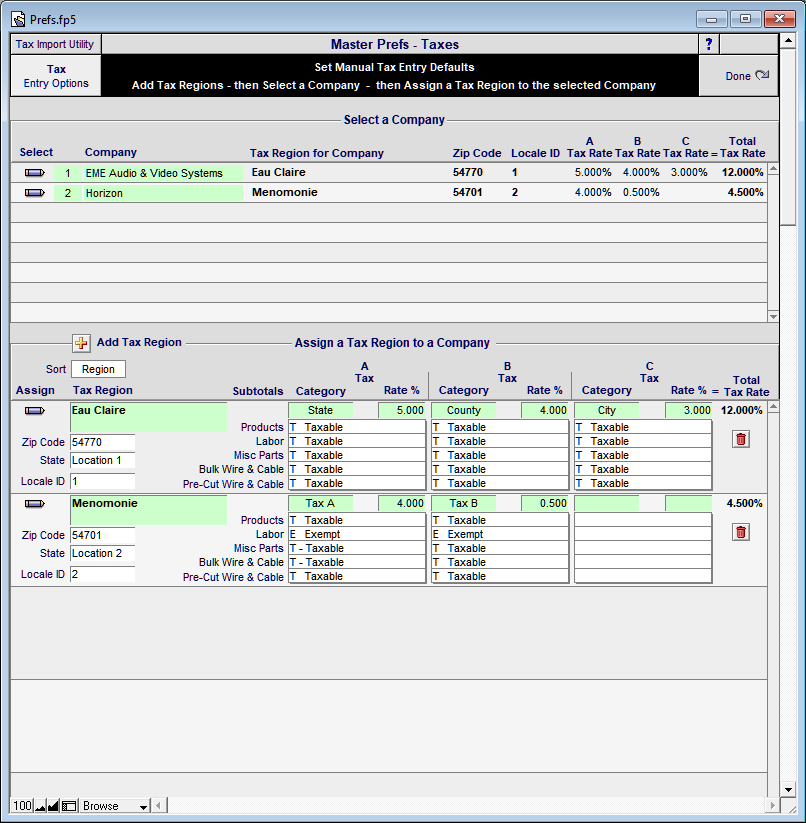Open Menomonie Labor Exempt dropdown under A Tax
Viewport: 806px width, 823px height.
(x=357, y=534)
